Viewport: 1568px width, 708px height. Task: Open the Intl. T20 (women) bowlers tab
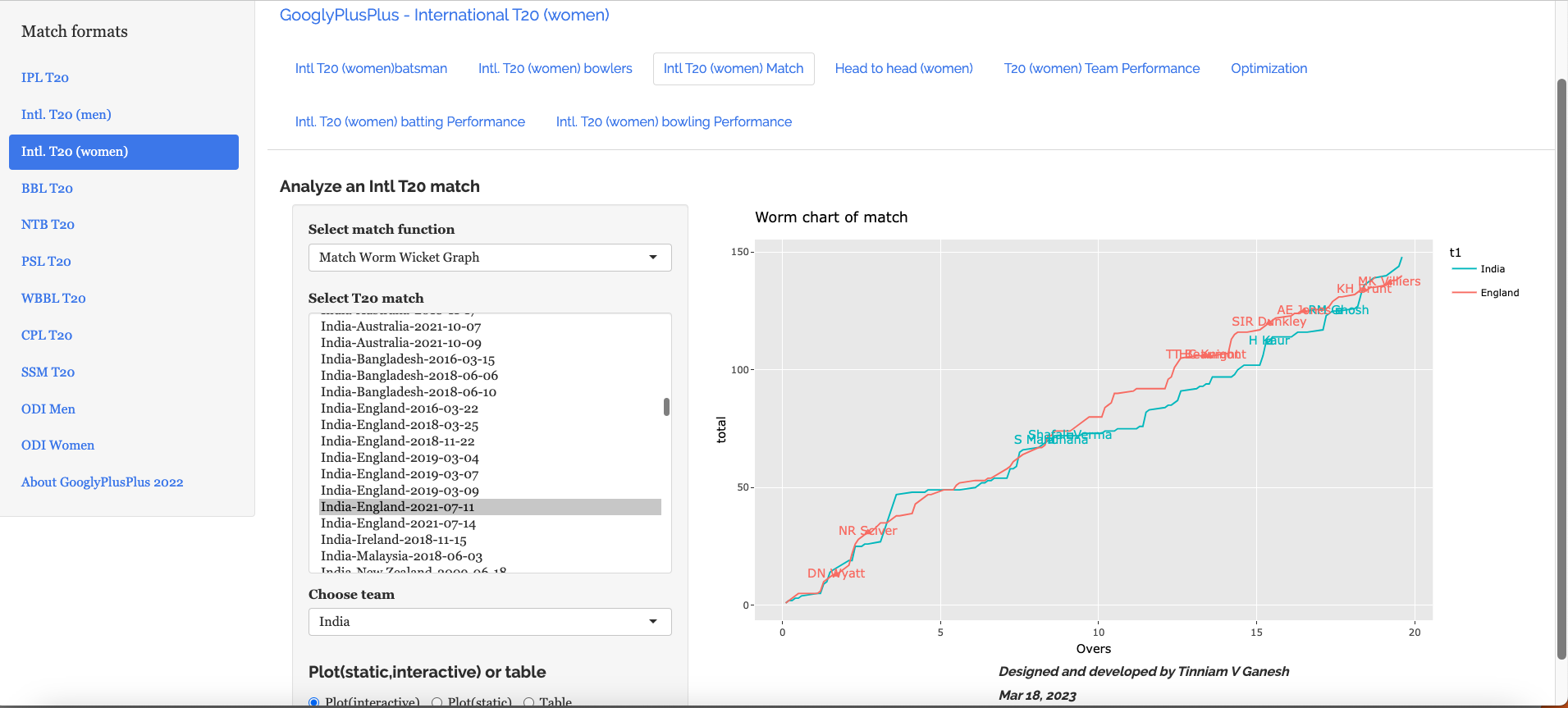(x=555, y=69)
